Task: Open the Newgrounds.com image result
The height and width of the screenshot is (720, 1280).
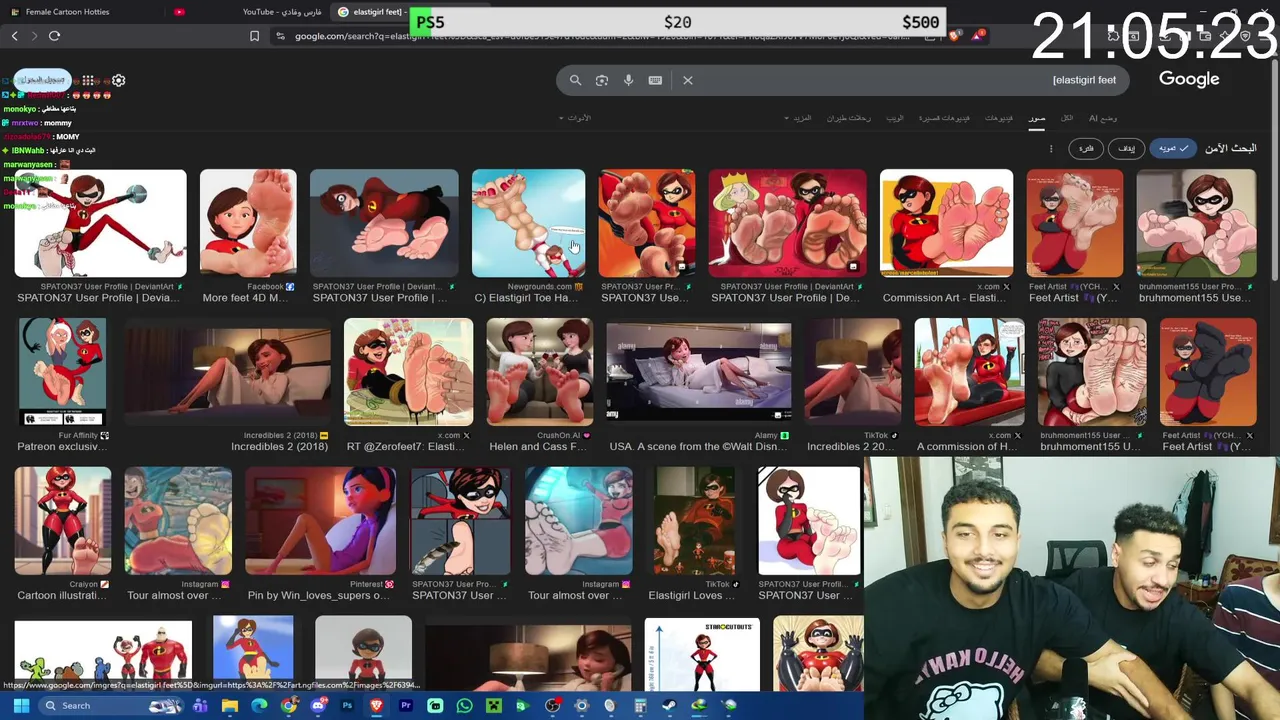Action: pos(528,223)
